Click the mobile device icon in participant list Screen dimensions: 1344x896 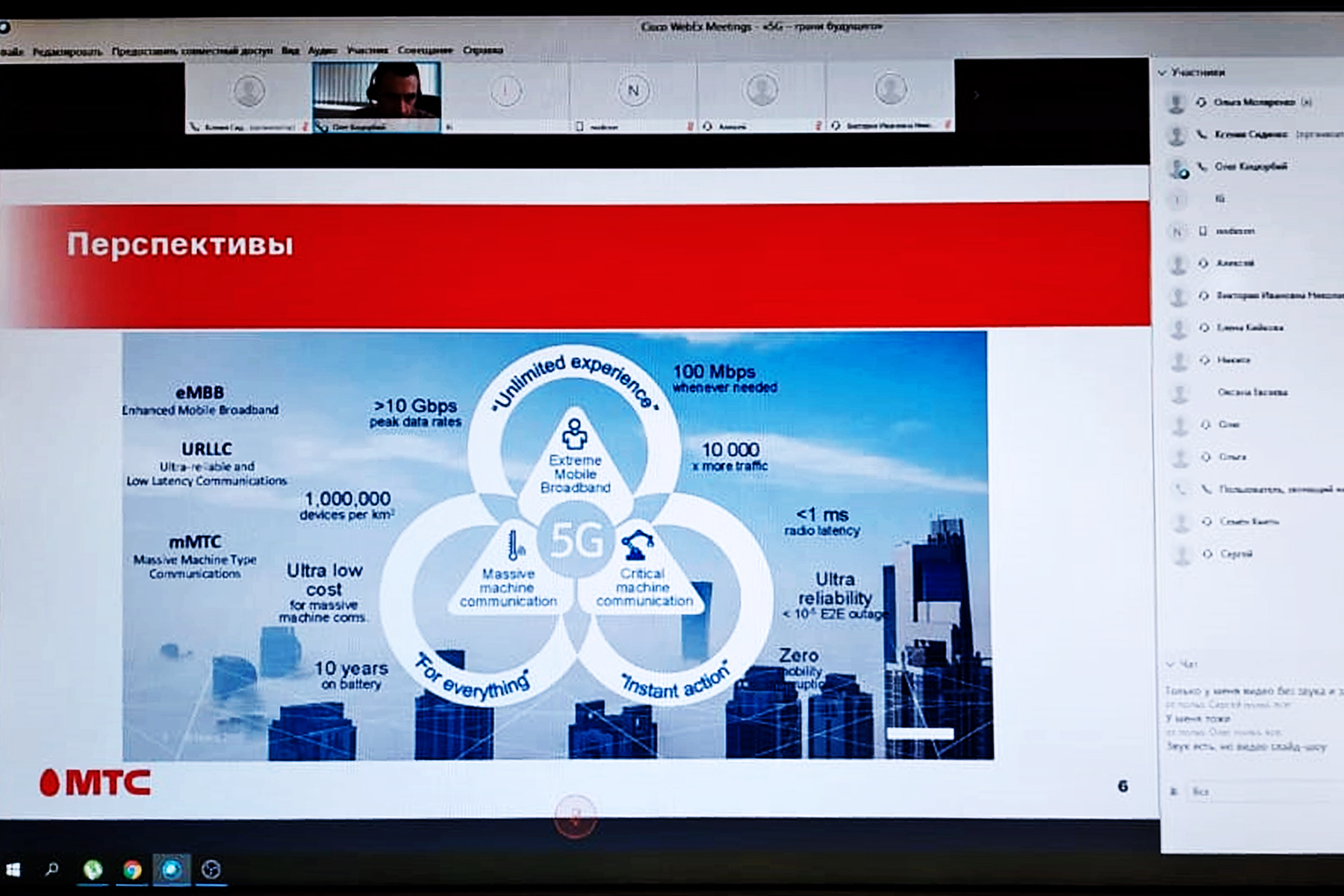click(x=1202, y=231)
